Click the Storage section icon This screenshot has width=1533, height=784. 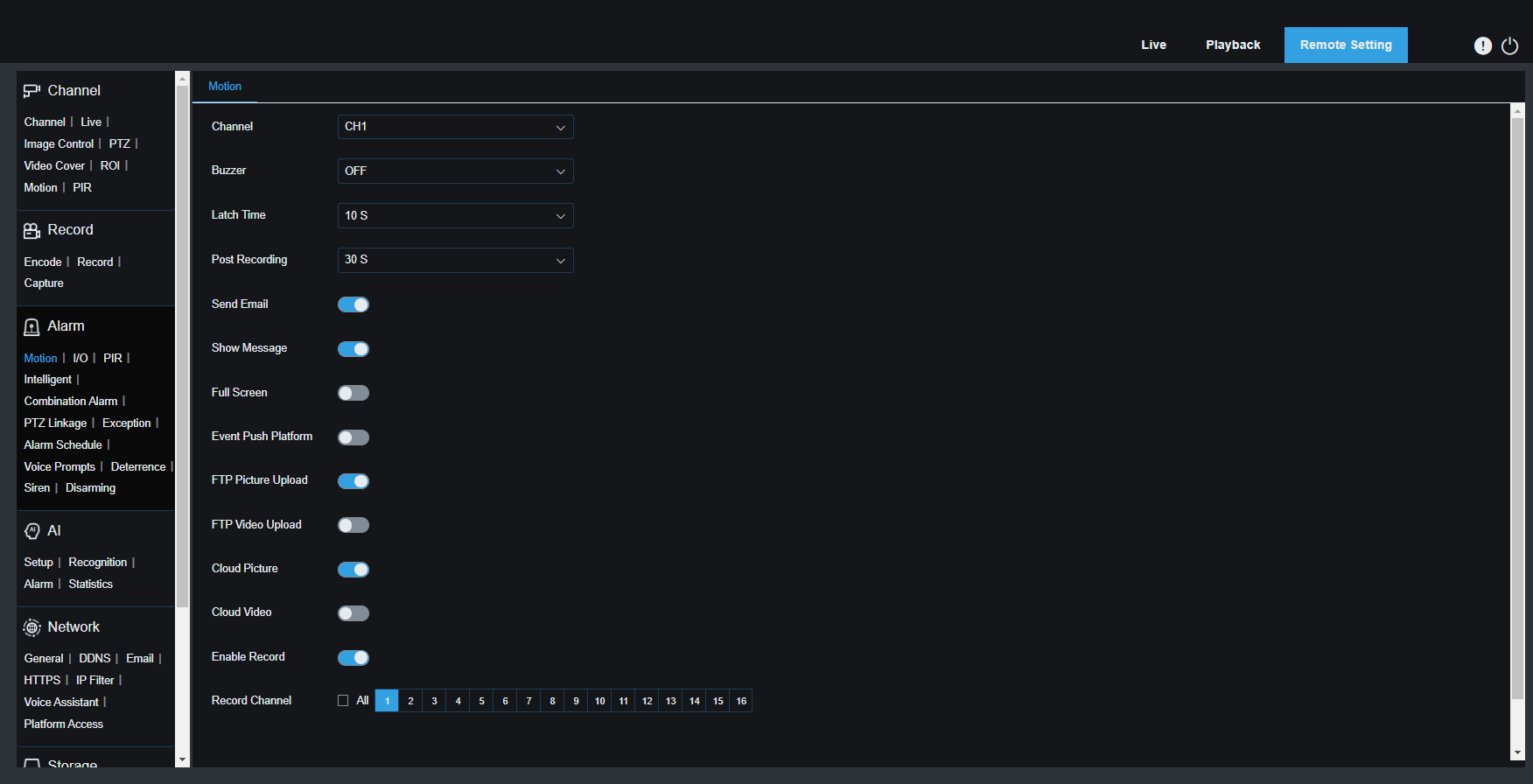(31, 764)
